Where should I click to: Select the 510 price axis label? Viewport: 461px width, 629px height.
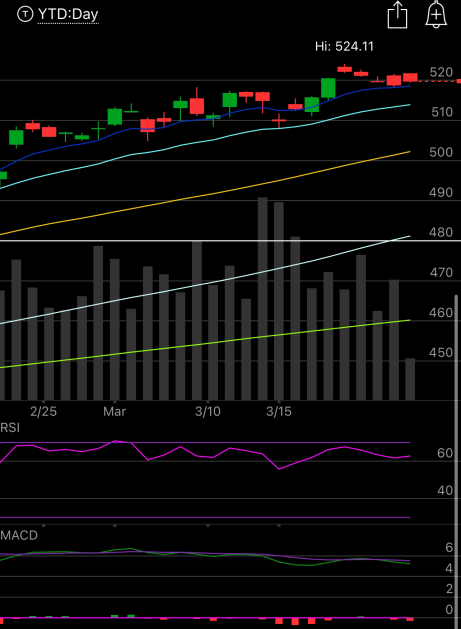[442, 112]
